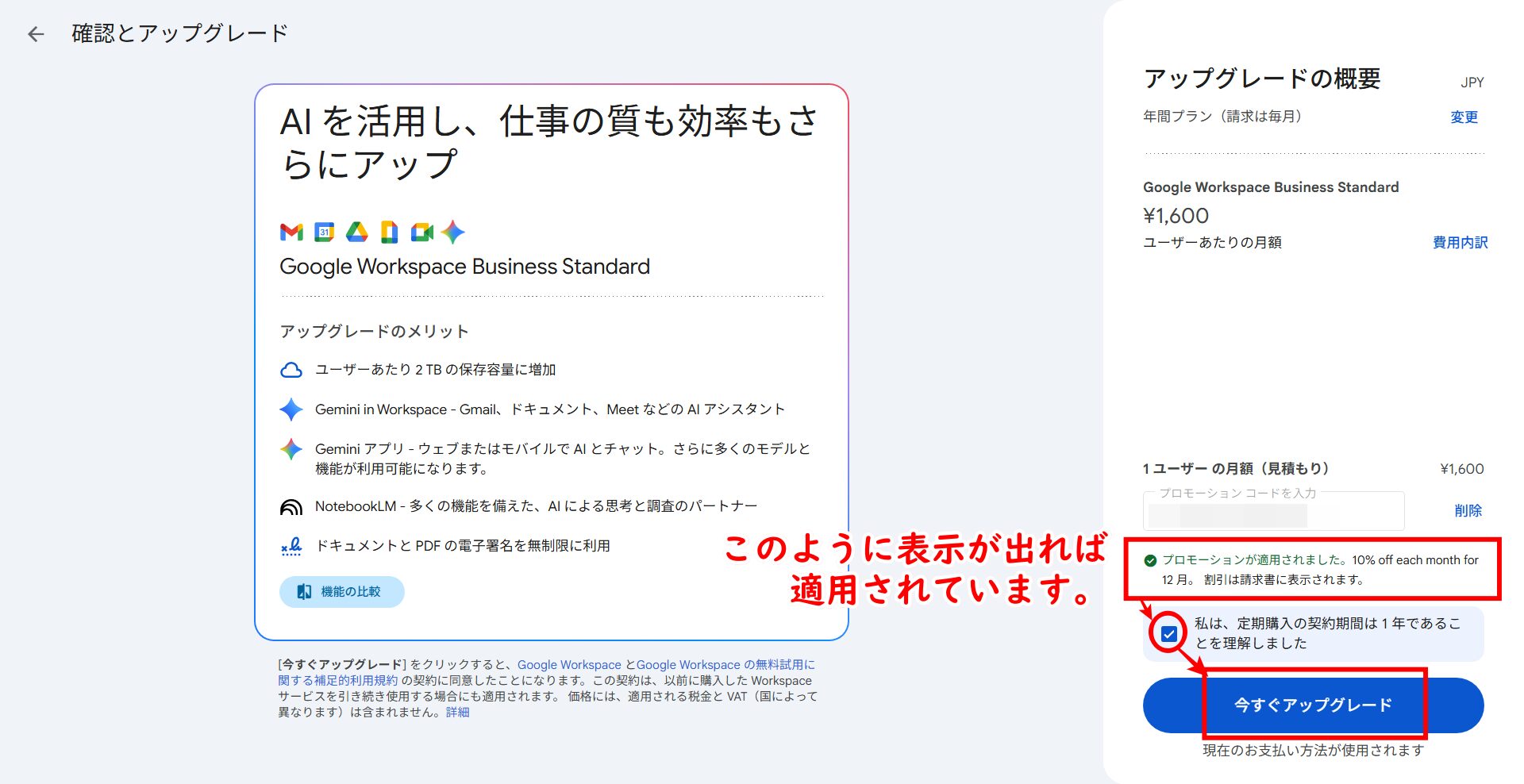Viewport: 1524px width, 784px height.
Task: Open the Google Workspace terms link
Action: (x=569, y=665)
